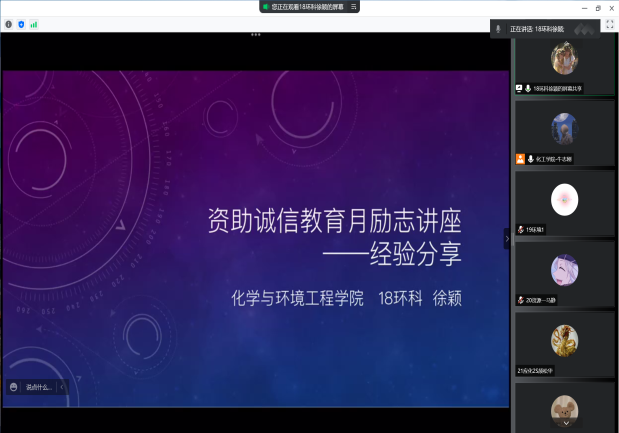Select the 21应化2 participant video thumbnail

[564, 339]
